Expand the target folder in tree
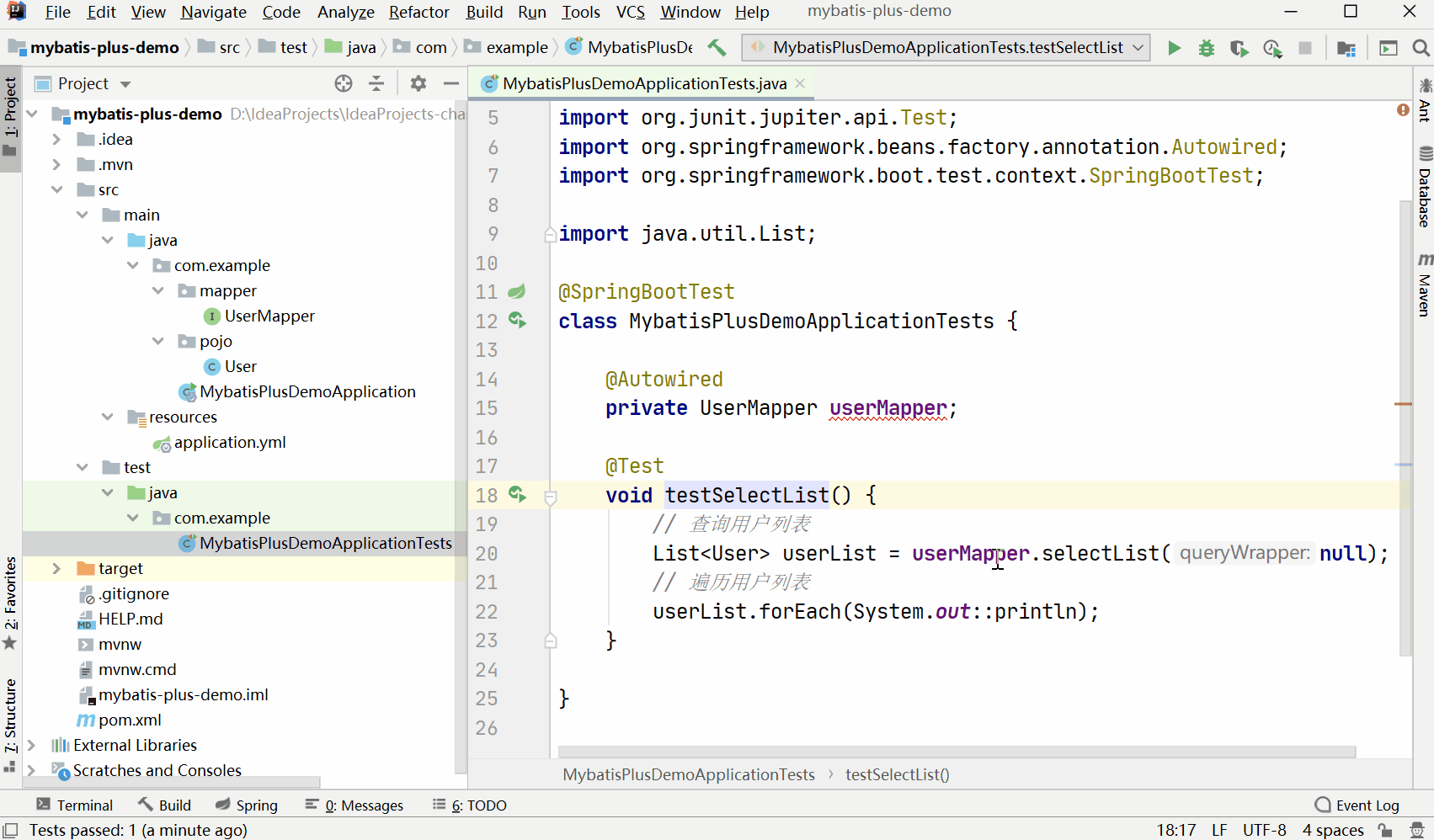Image resolution: width=1434 pixels, height=840 pixels. pos(56,568)
